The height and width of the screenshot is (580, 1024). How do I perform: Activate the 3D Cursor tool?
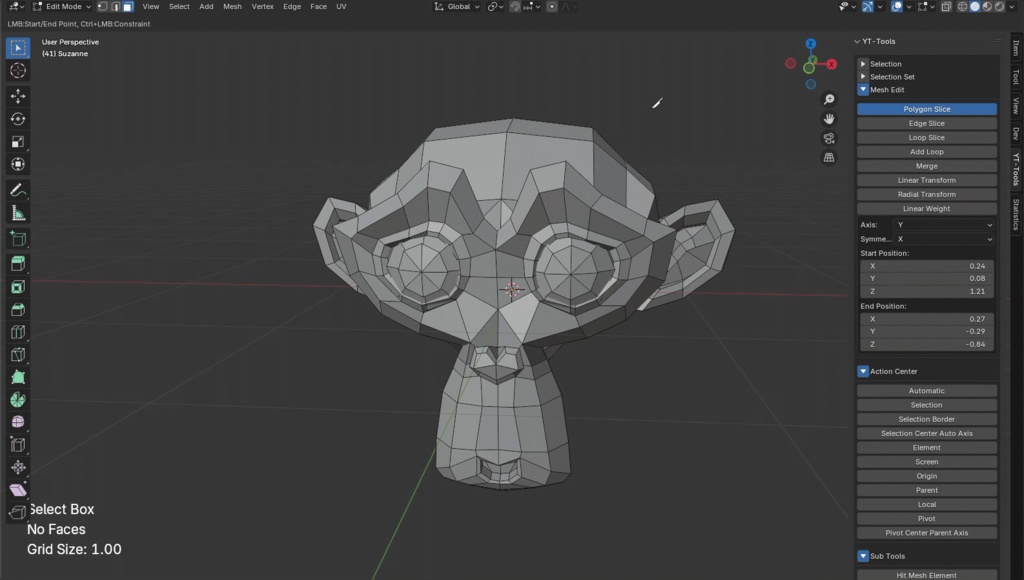click(18, 70)
